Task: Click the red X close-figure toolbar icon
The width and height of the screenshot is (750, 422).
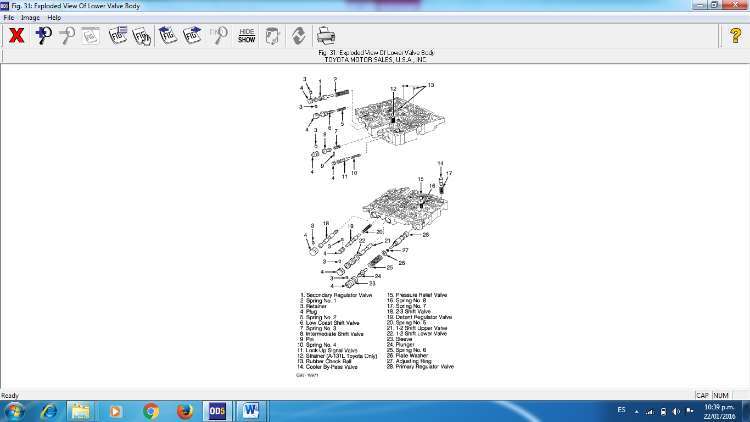Action: [x=16, y=35]
